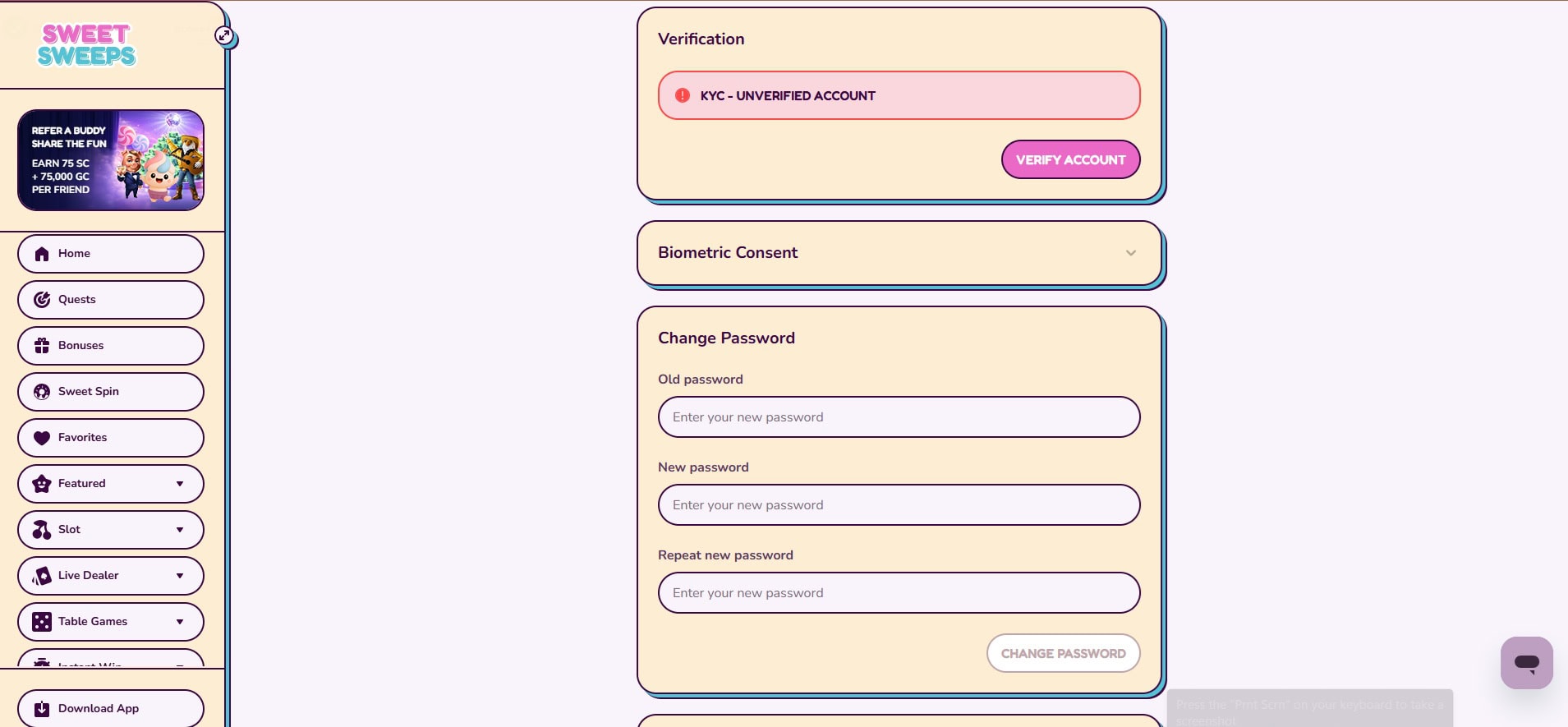Click the Sweet Spin wheel icon

coord(42,392)
